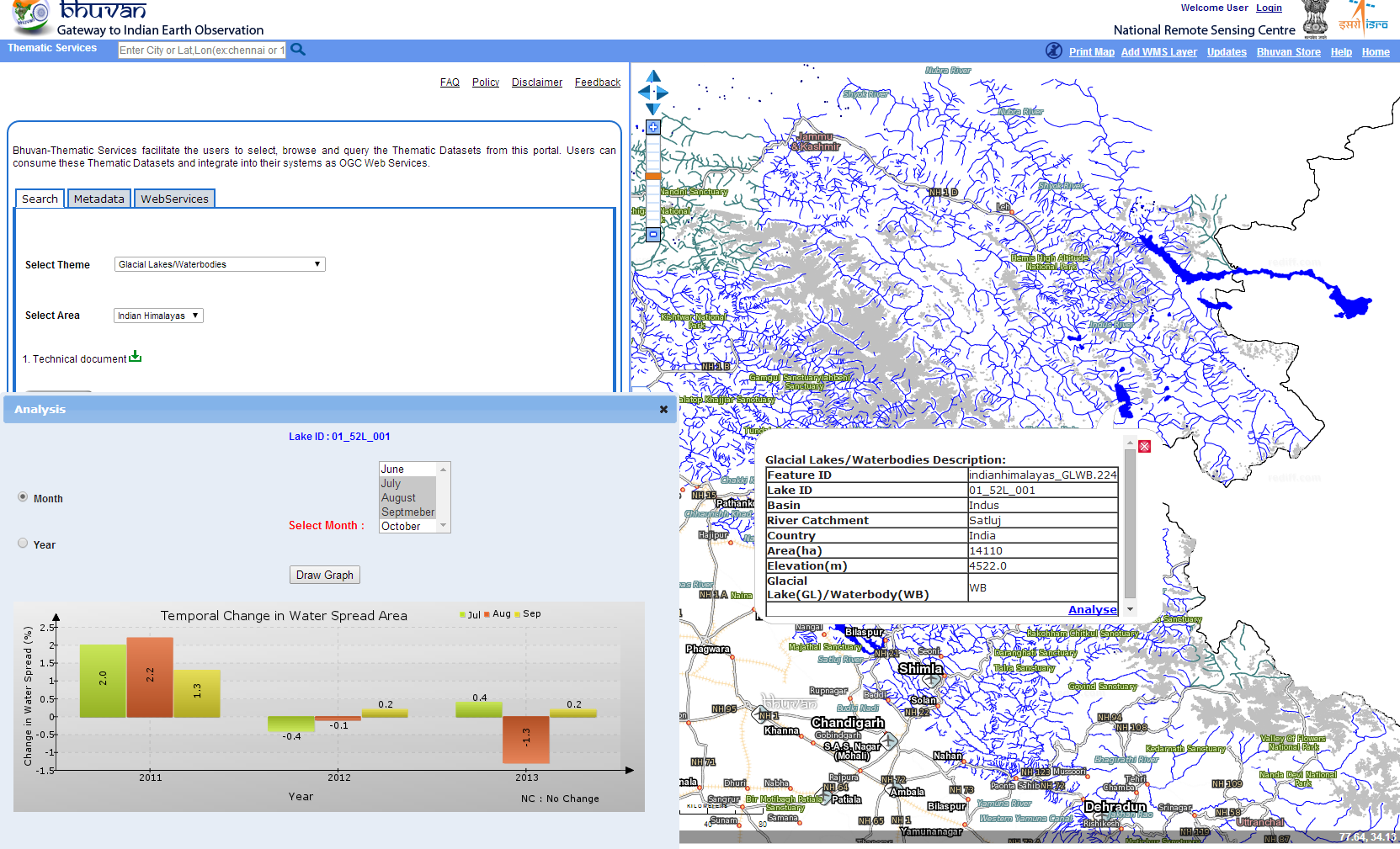The width and height of the screenshot is (1400, 849).
Task: Open Print Map link
Action: (x=1091, y=52)
